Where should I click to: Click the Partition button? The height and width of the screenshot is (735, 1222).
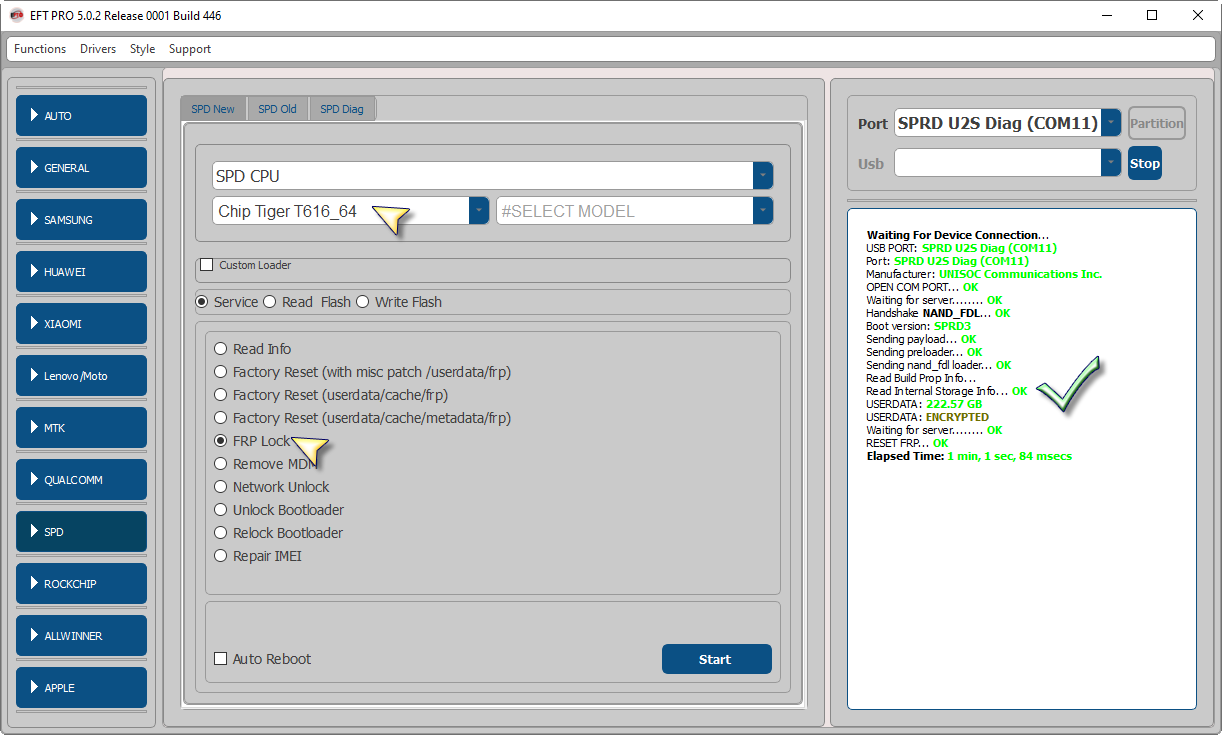point(1157,123)
